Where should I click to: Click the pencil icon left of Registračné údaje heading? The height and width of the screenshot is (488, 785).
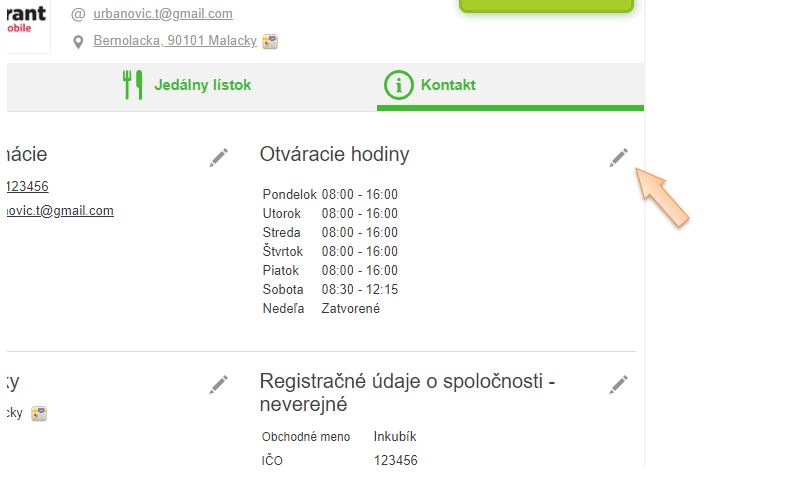coord(219,384)
